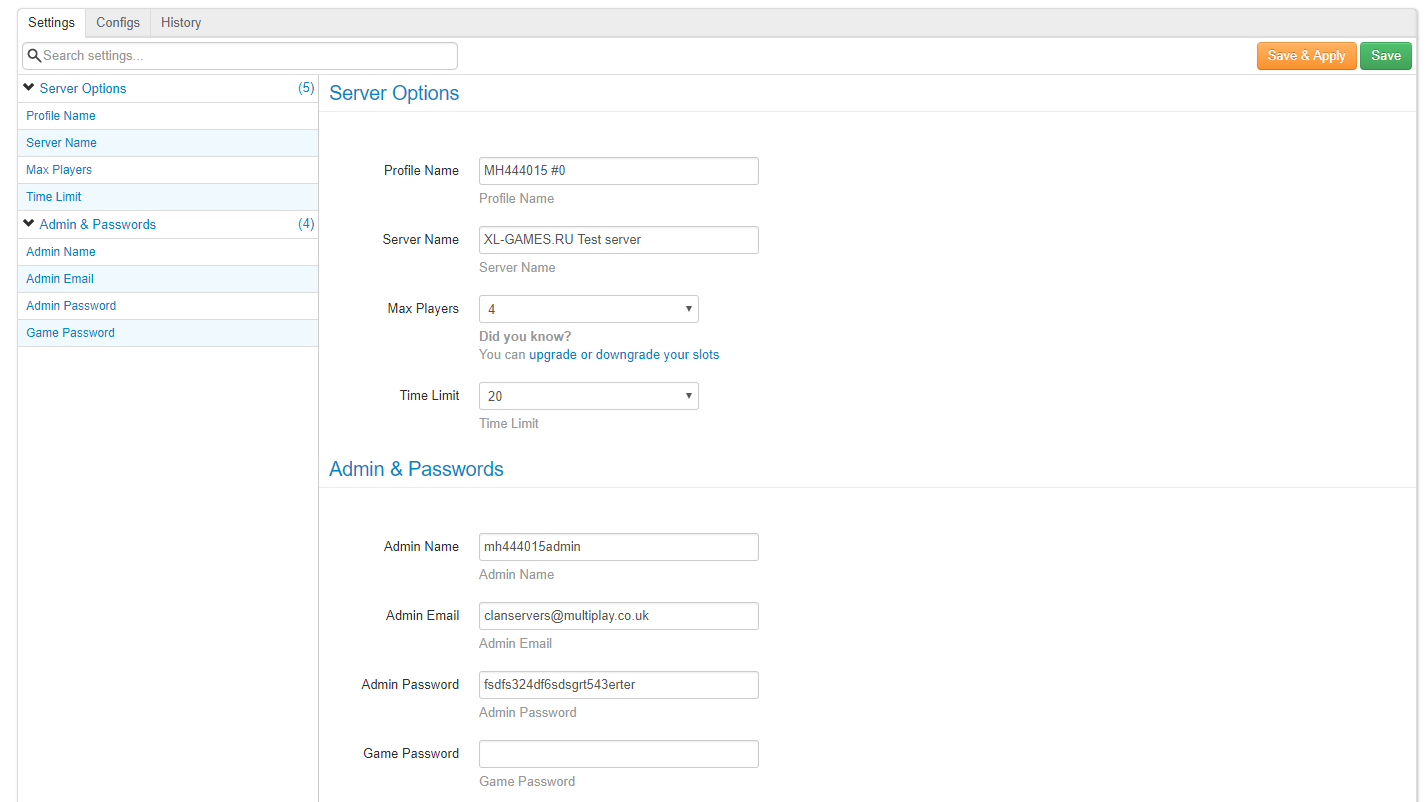Focus the Search settings field
Image resolution: width=1425 pixels, height=802 pixels.
[x=245, y=56]
